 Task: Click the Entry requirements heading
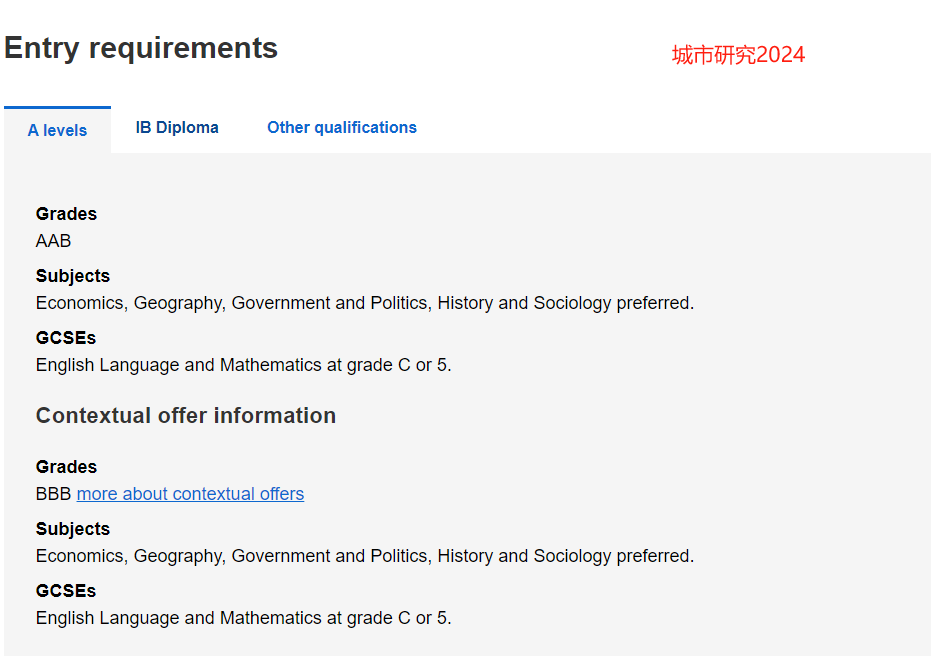[x=141, y=48]
